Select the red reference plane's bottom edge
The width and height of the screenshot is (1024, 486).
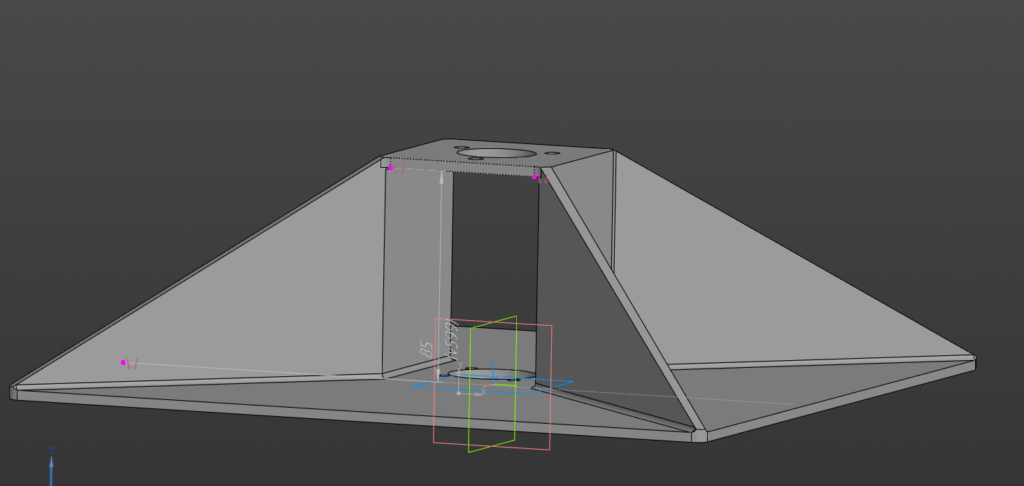tap(491, 444)
